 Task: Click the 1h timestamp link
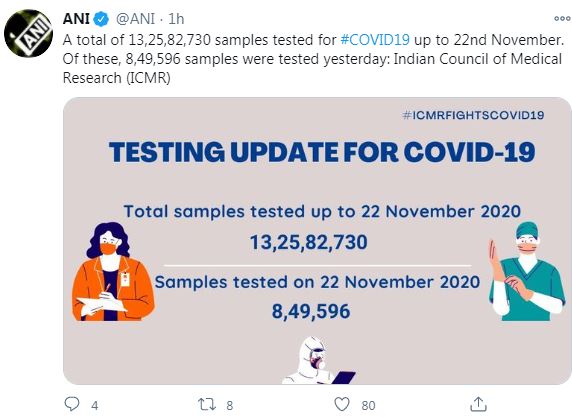[x=176, y=19]
